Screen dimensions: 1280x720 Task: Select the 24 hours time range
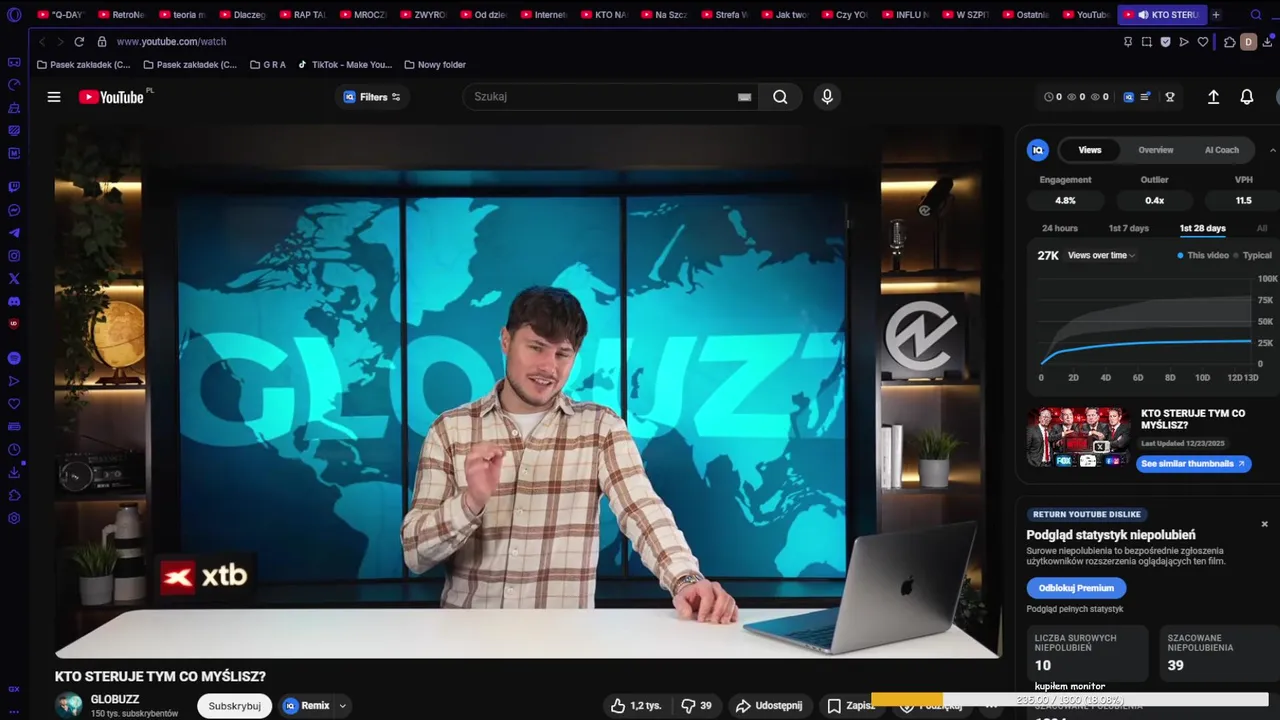click(x=1060, y=228)
